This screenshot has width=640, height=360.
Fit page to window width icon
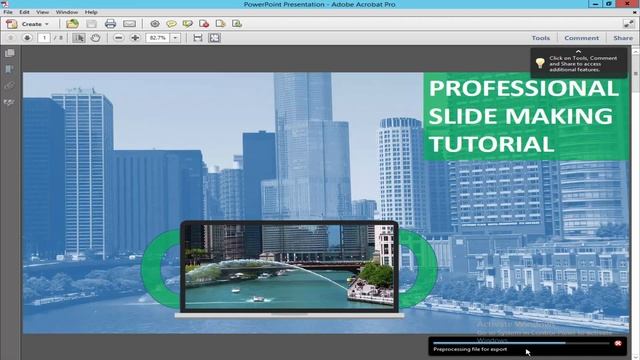coord(198,38)
